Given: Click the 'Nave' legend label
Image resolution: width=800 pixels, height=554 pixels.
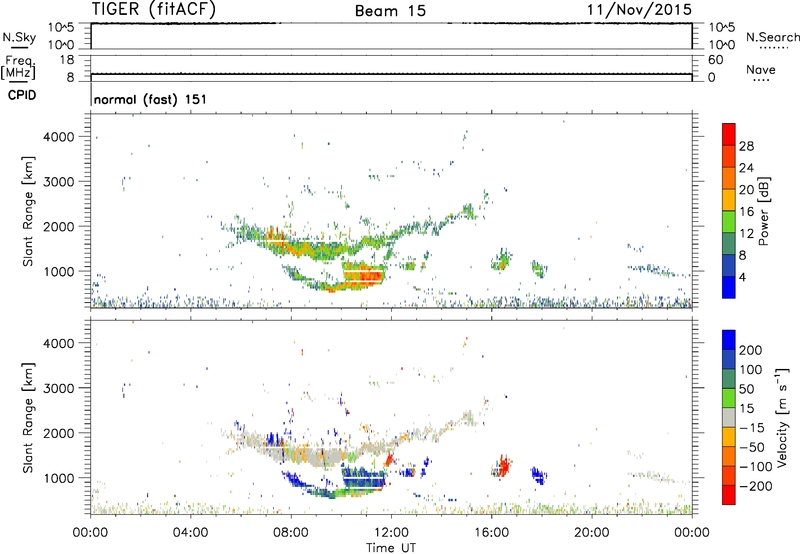Looking at the screenshot, I should coord(761,69).
